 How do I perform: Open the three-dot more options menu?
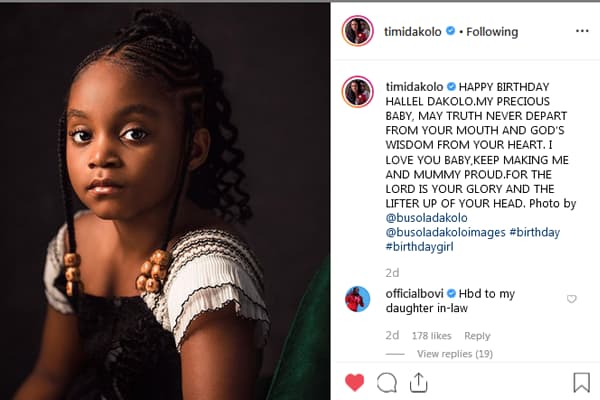[x=582, y=31]
